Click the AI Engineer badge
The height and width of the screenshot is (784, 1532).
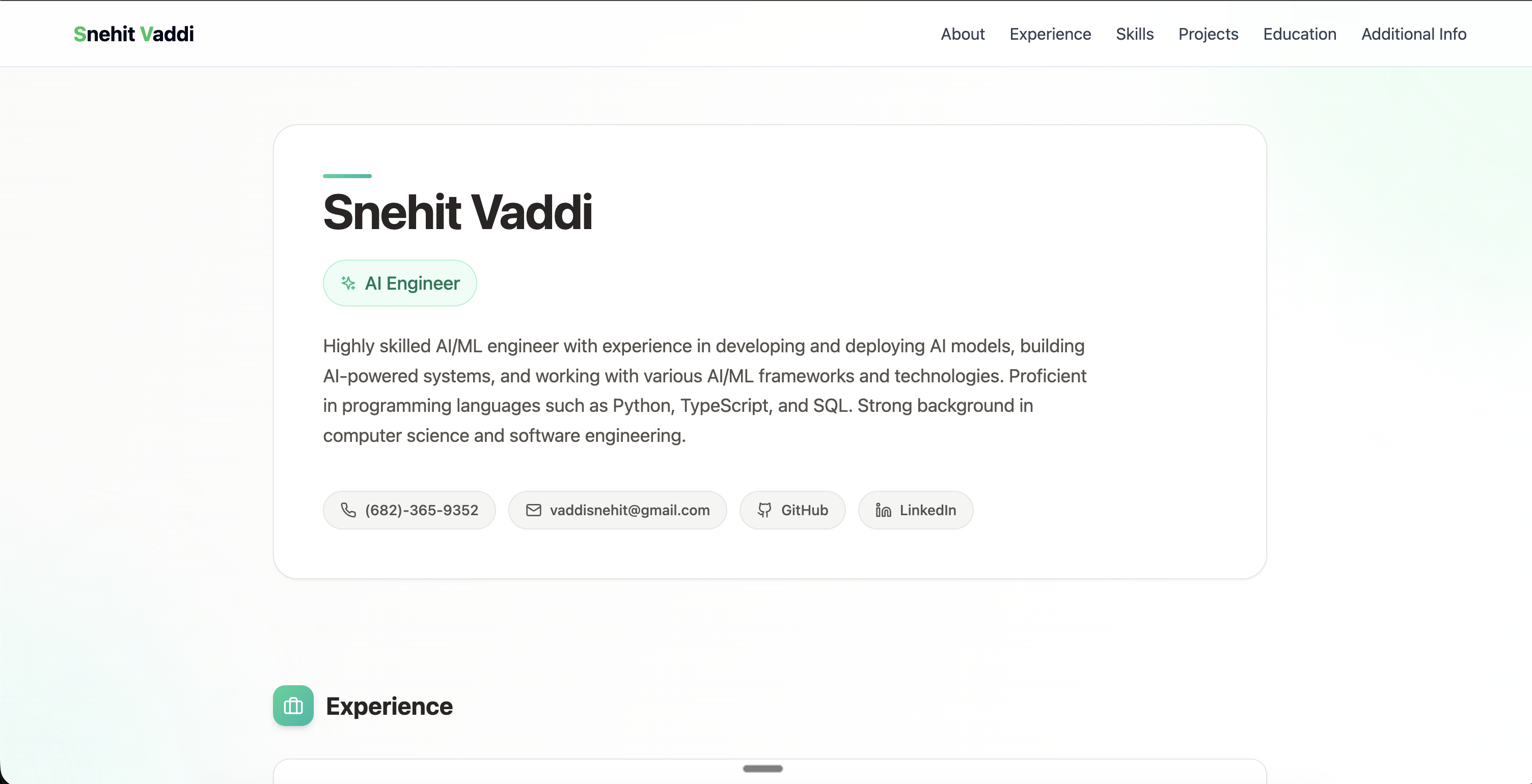click(412, 283)
